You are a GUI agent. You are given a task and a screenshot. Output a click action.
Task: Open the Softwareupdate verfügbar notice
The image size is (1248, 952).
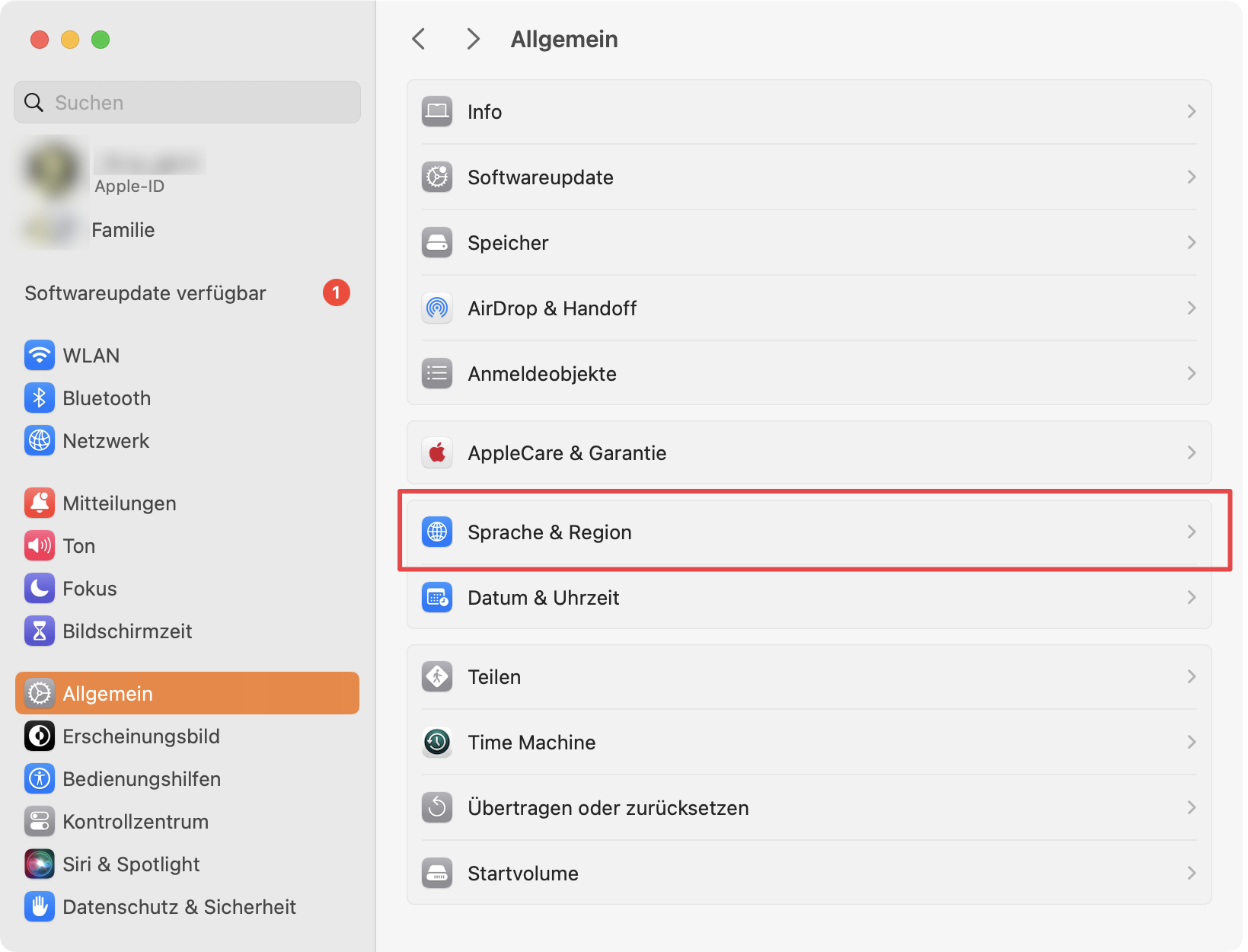[x=145, y=293]
